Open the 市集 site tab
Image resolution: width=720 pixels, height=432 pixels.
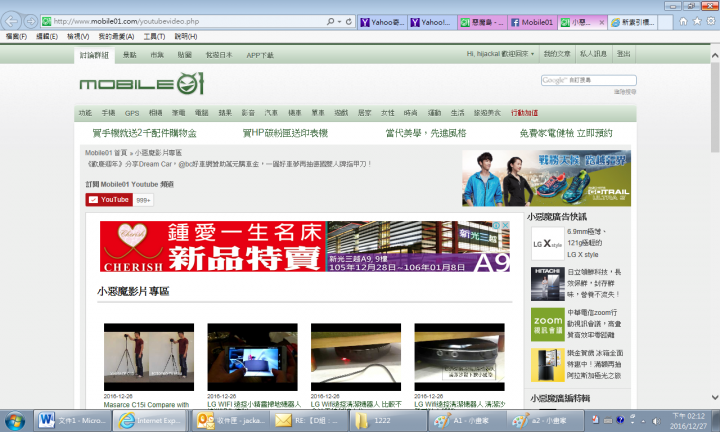click(x=157, y=55)
